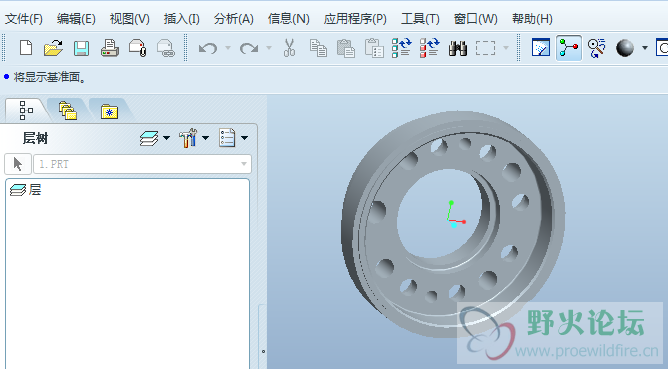The height and width of the screenshot is (369, 668).
Task: Open the 编辑(E) menu
Action: (76, 19)
